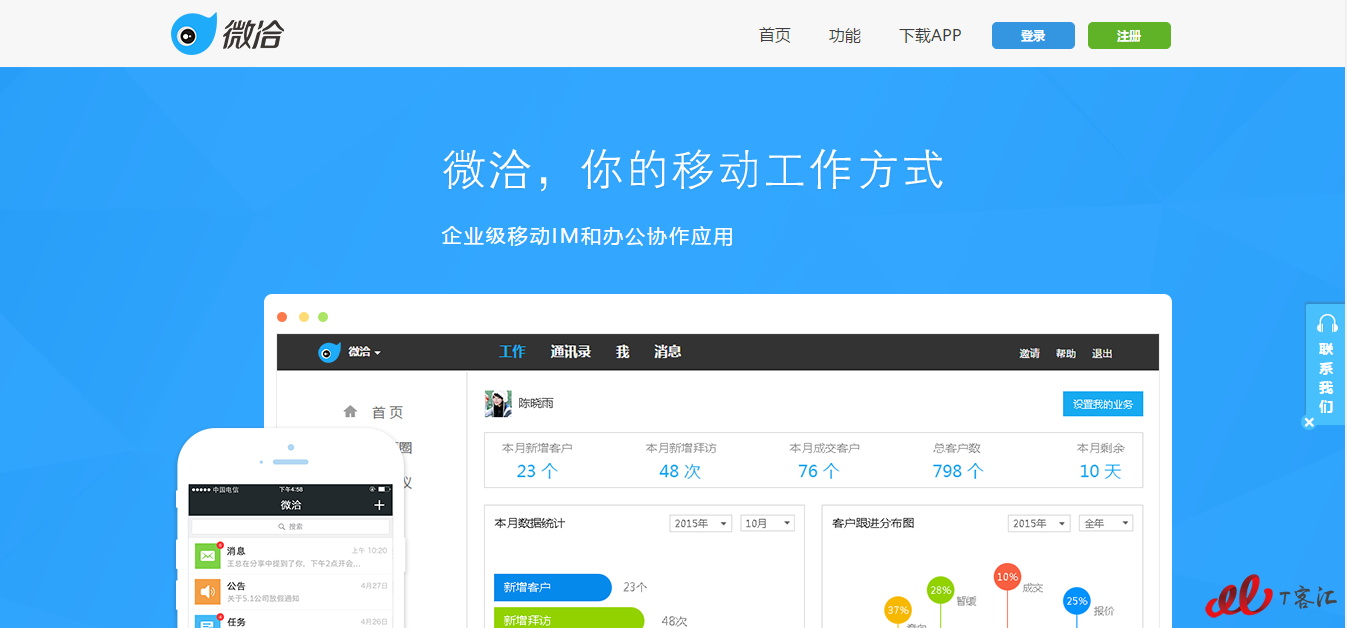Switch to the 工作 tab in the app bar

tap(512, 352)
